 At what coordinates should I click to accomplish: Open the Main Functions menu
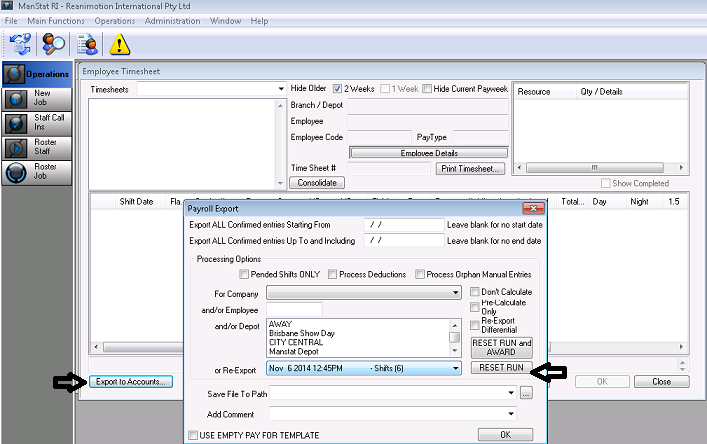(56, 21)
